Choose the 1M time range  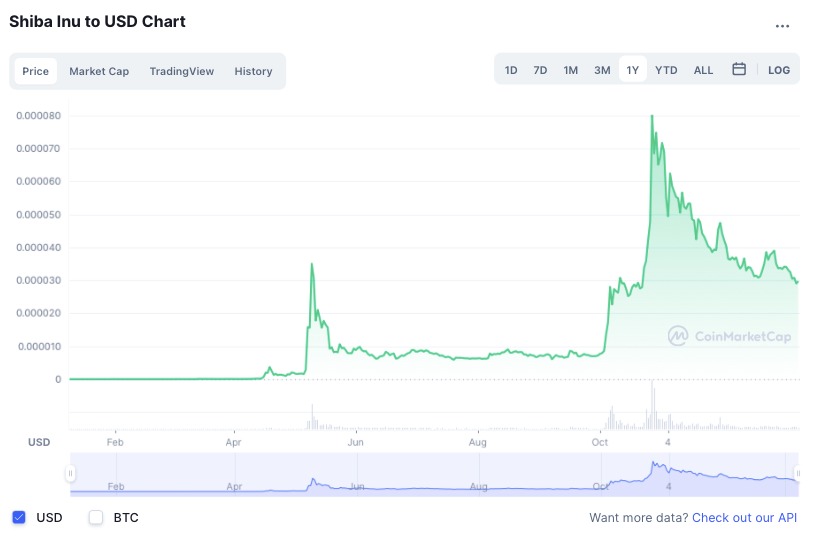(x=570, y=70)
